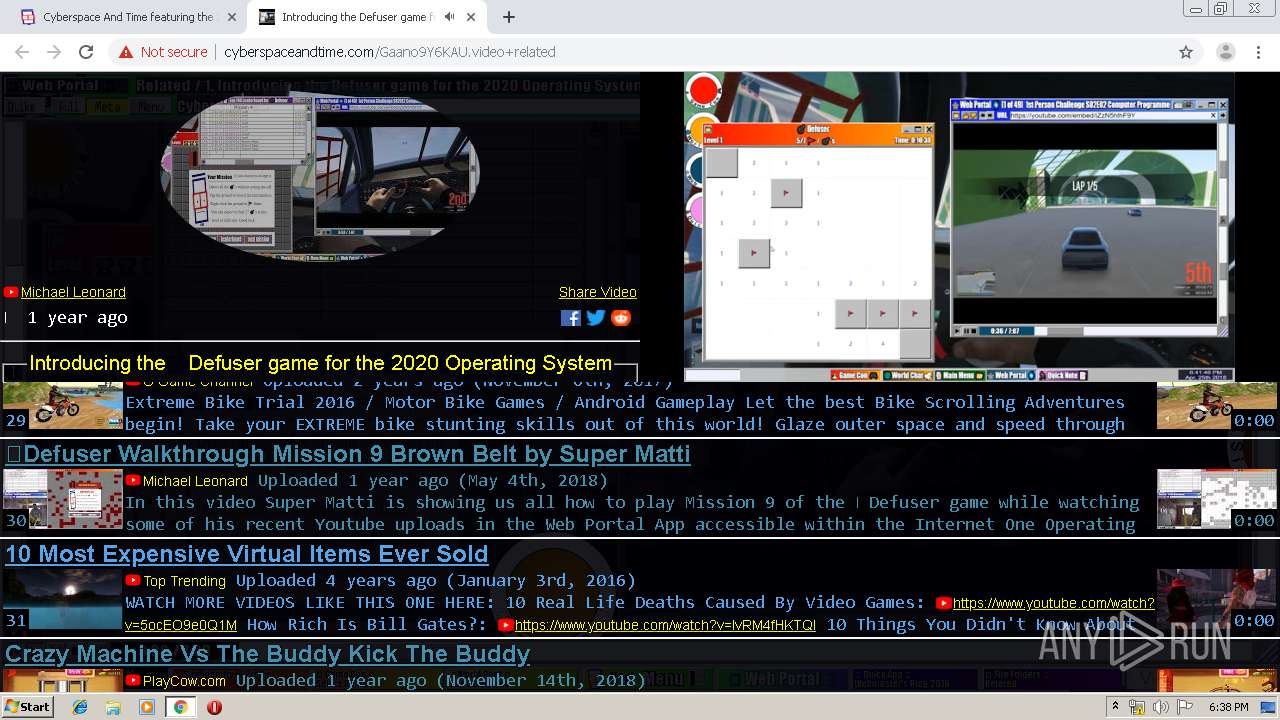The image size is (1280, 720).
Task: Reload the page with the refresh button
Action: [x=86, y=52]
